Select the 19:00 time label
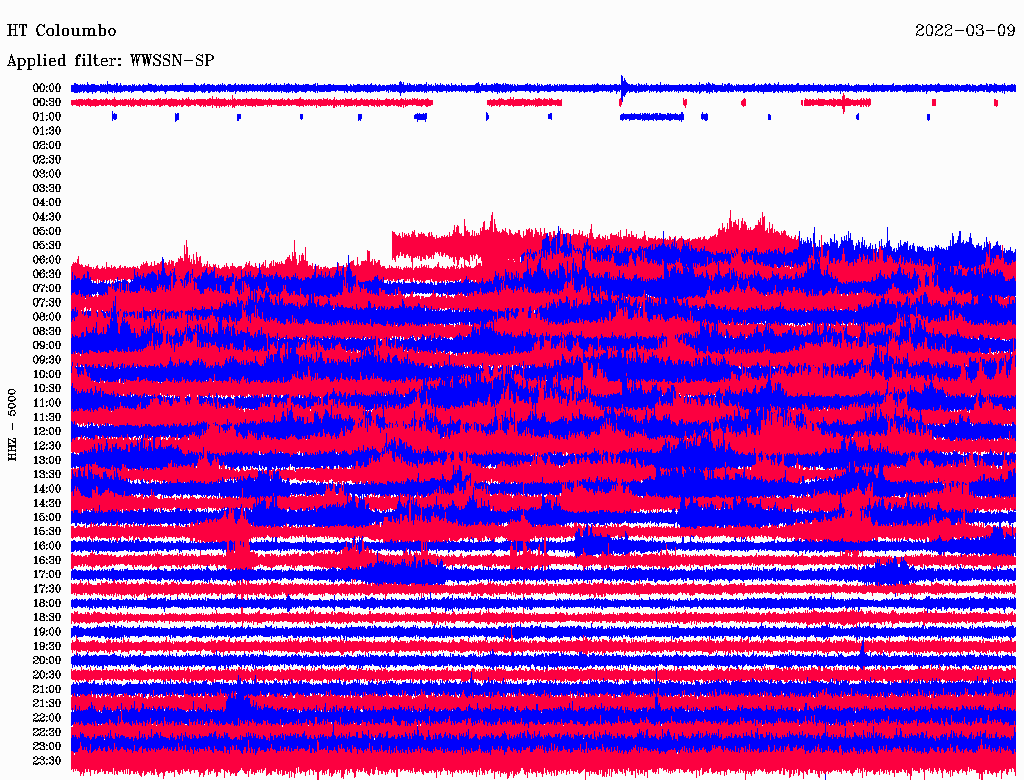 click(x=47, y=632)
